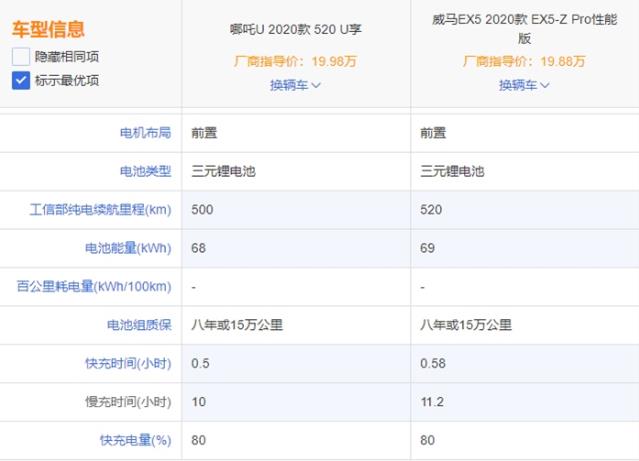Image resolution: width=639 pixels, height=461 pixels.
Task: Click the 车型信息 heading
Action: 48,30
